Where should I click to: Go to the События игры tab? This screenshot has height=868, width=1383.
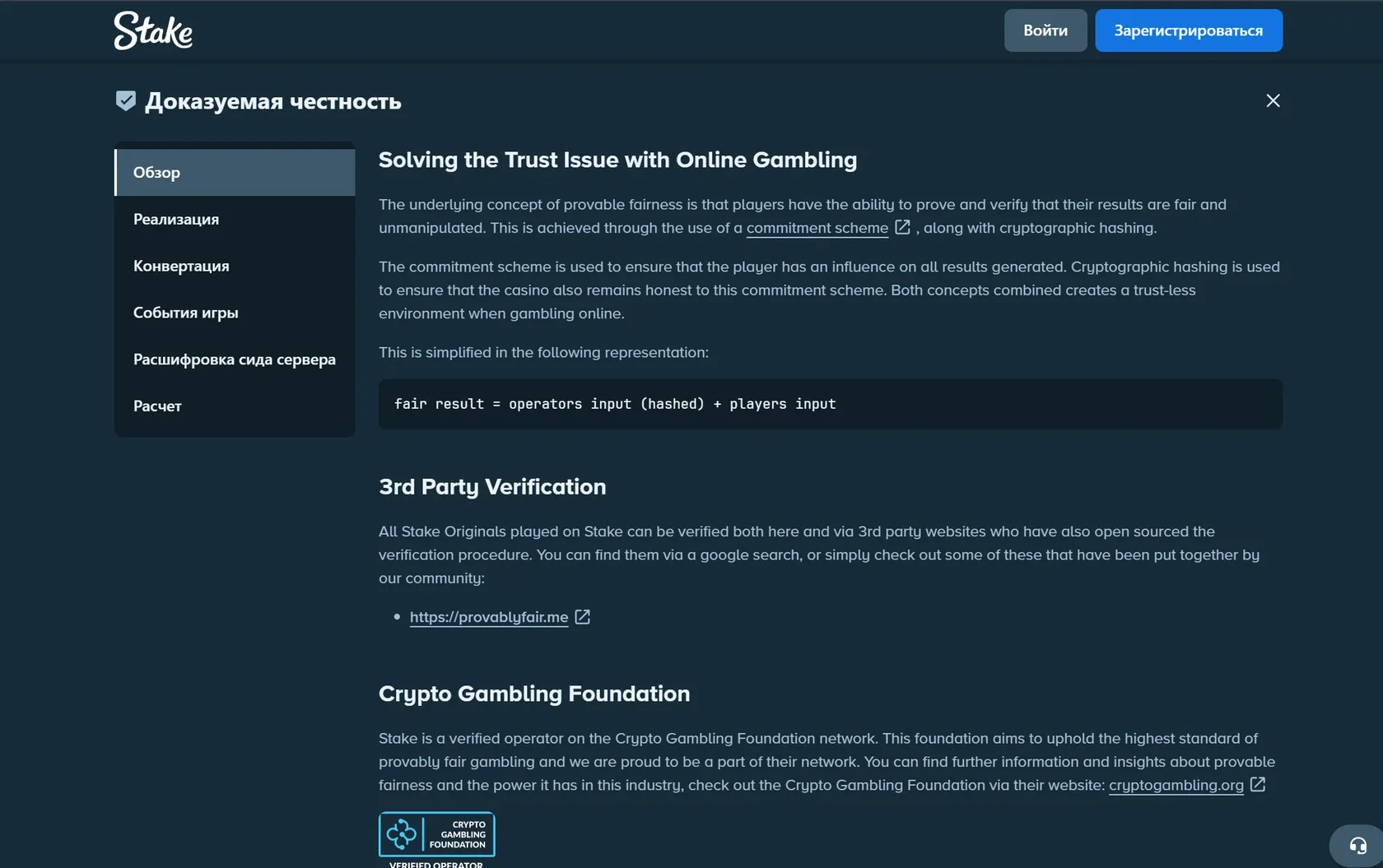point(235,313)
